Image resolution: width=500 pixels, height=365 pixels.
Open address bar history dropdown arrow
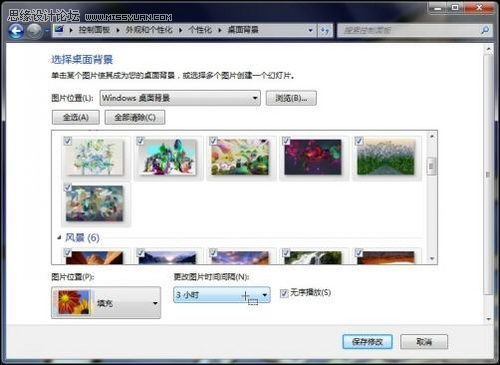[310, 30]
